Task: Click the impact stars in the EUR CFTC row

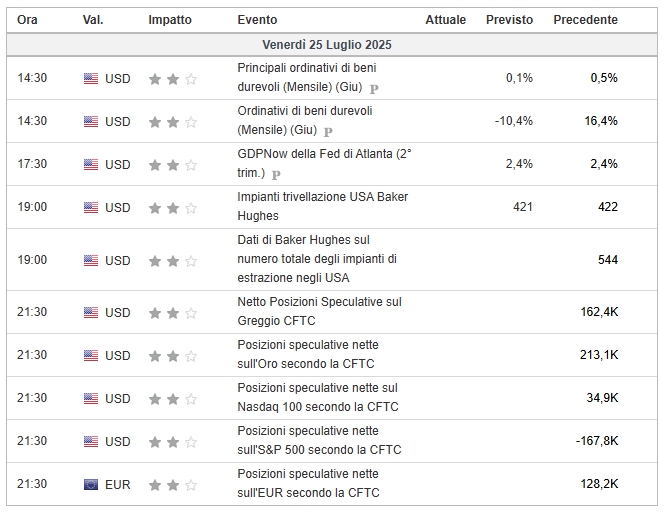Action: point(173,485)
